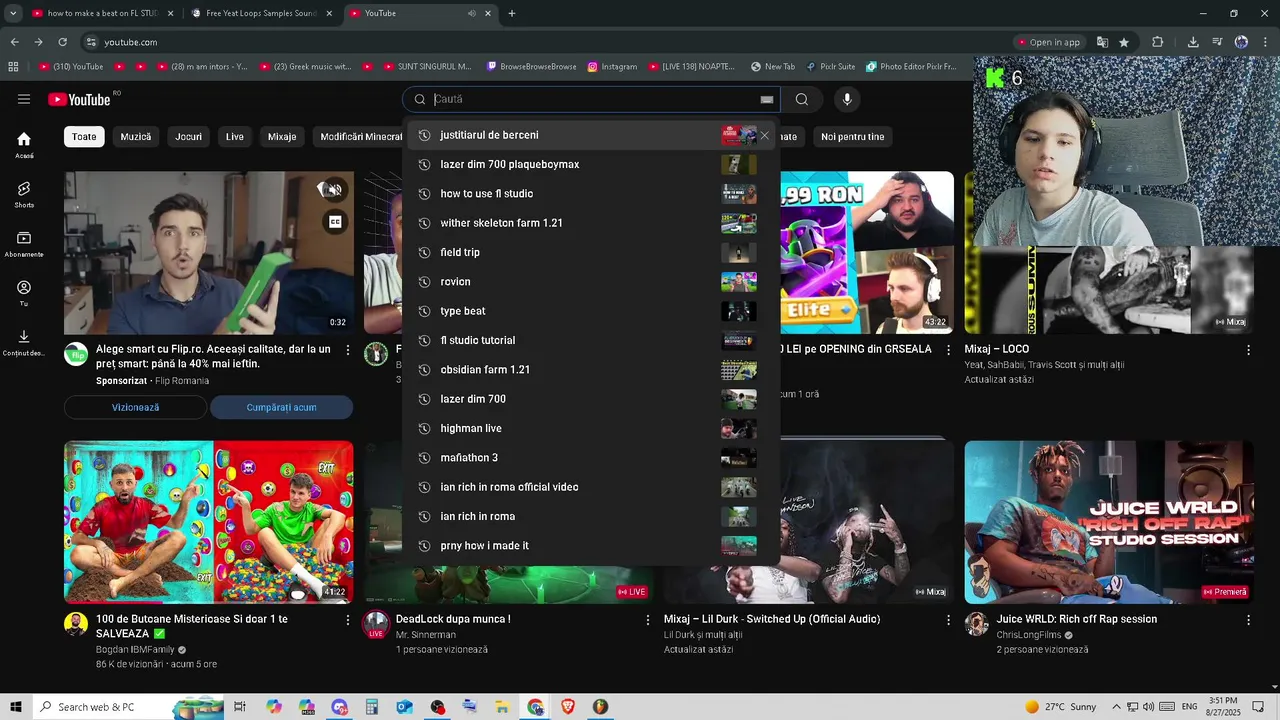Close the Free Yeat Loops Samples tab
Viewport: 1280px width, 720px height.
329,13
